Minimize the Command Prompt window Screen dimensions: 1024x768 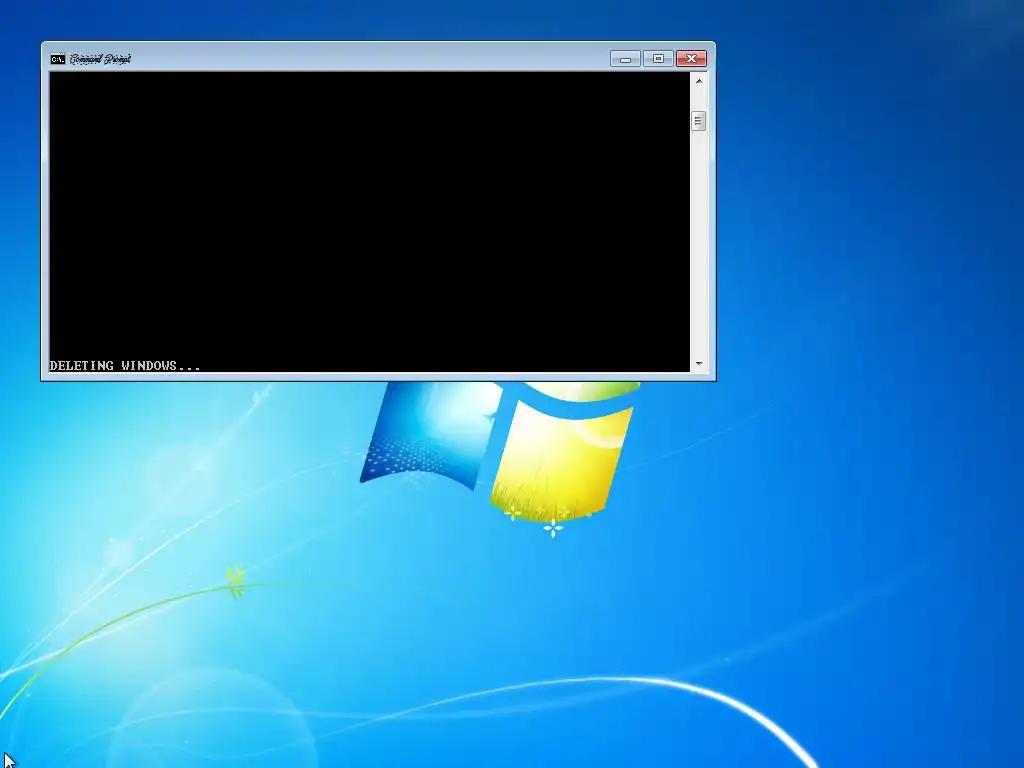[625, 59]
